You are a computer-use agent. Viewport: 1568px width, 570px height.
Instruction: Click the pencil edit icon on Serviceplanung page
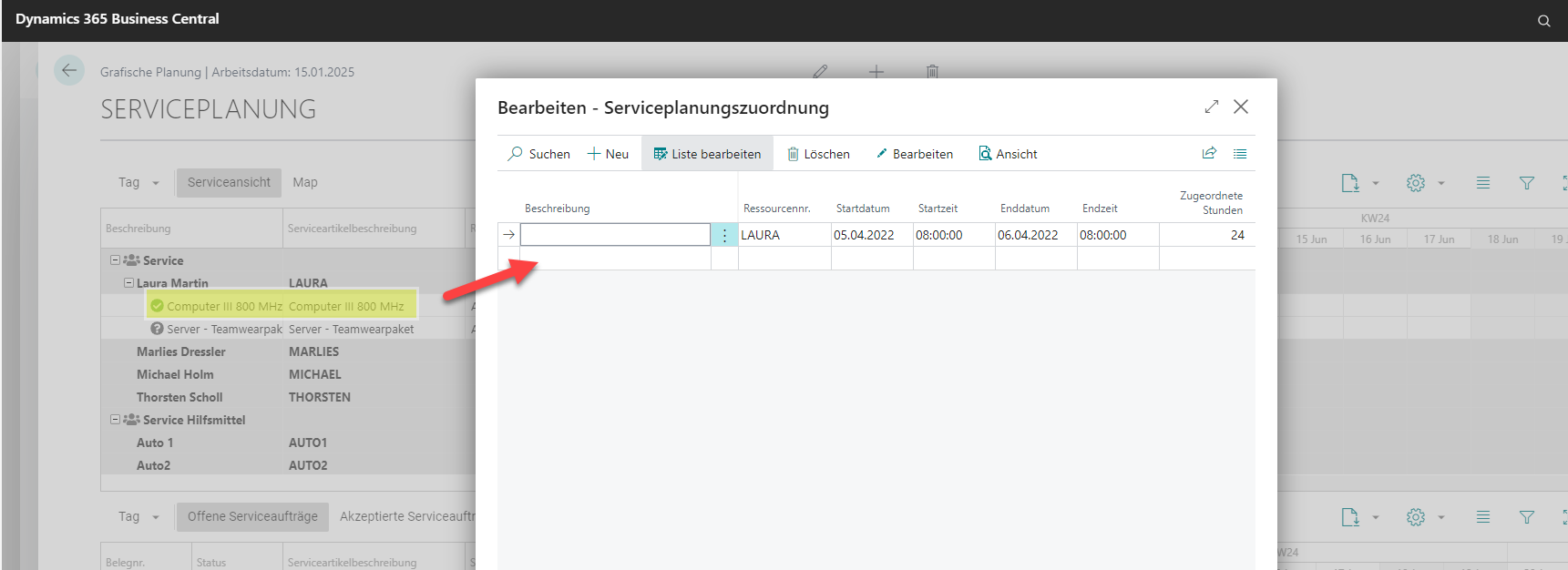pos(820,71)
